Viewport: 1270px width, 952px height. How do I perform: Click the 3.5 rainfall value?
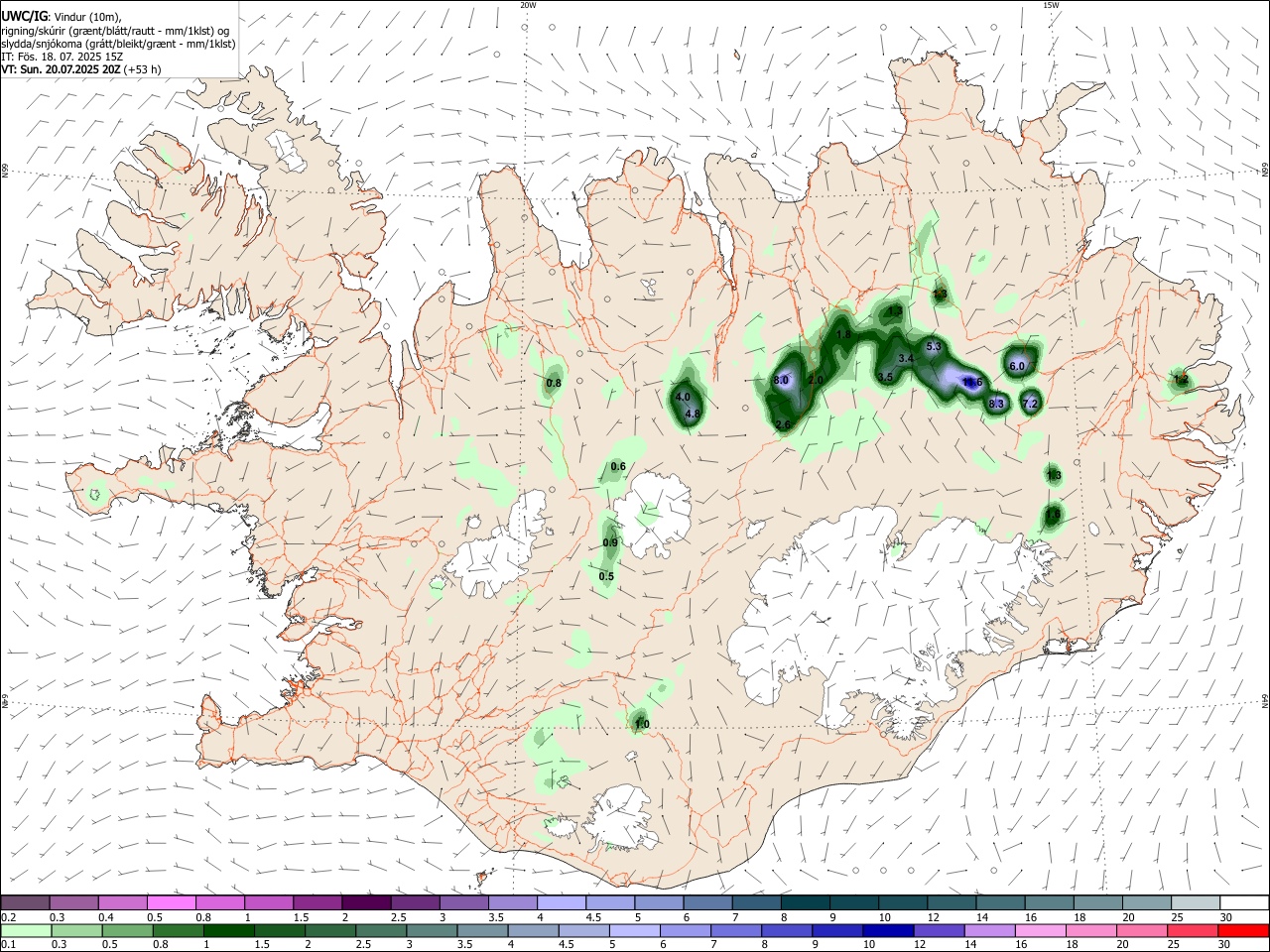(x=886, y=377)
